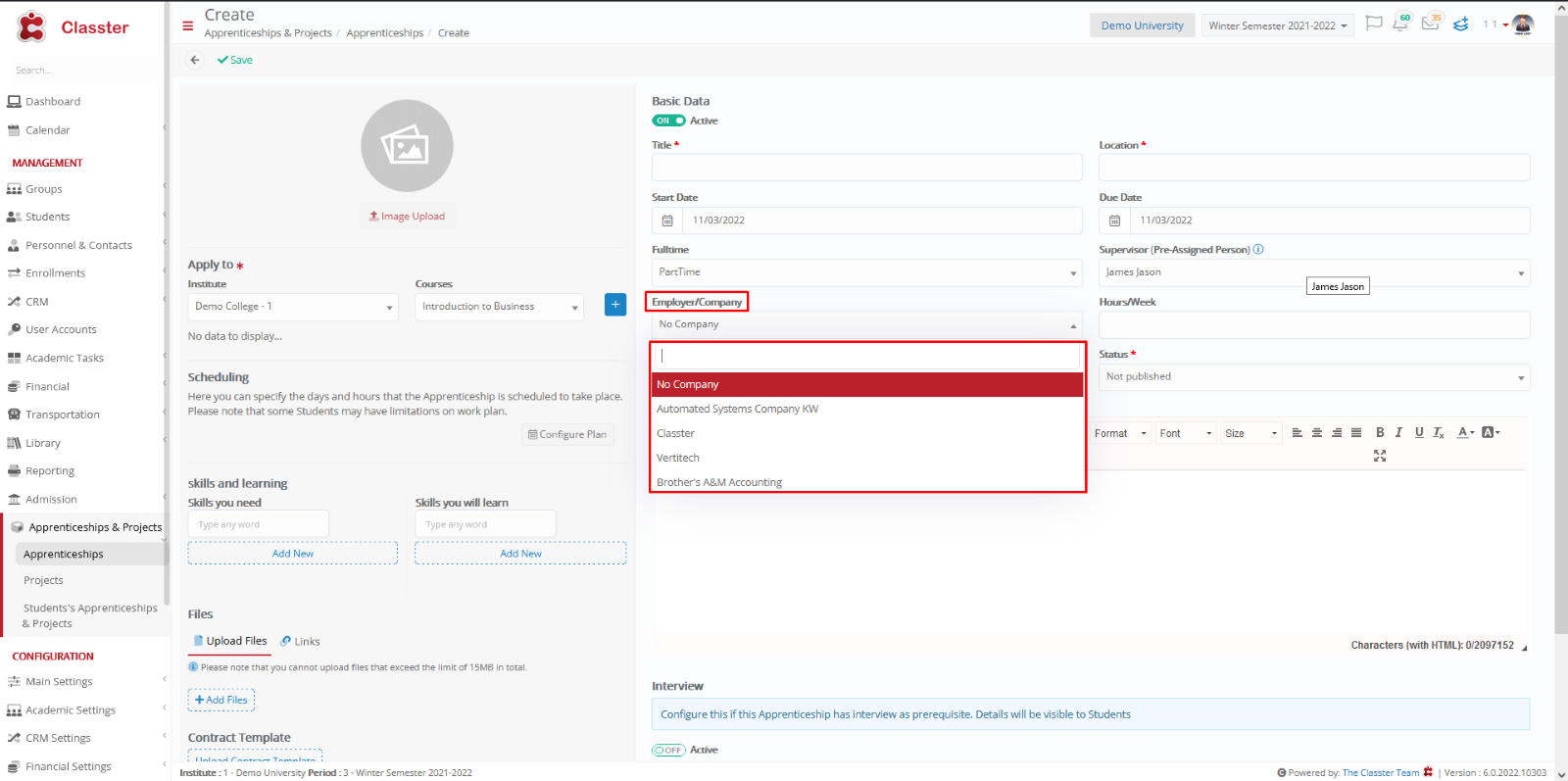Click the Hours/Week input field

click(x=1314, y=325)
